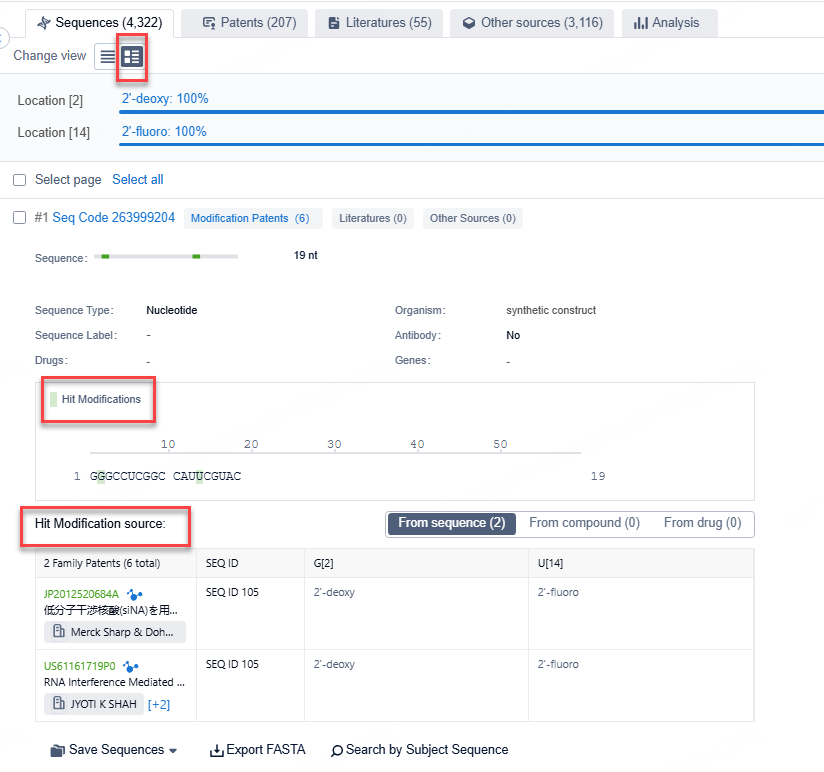Click the left panel collapse handle
824x772 pixels.
[x=3, y=38]
